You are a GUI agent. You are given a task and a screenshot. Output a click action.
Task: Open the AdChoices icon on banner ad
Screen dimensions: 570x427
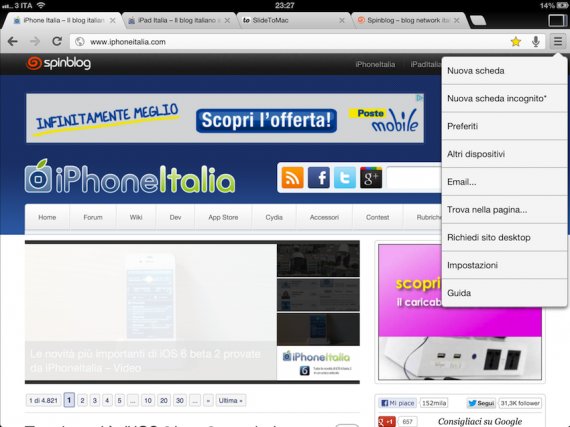coord(420,98)
